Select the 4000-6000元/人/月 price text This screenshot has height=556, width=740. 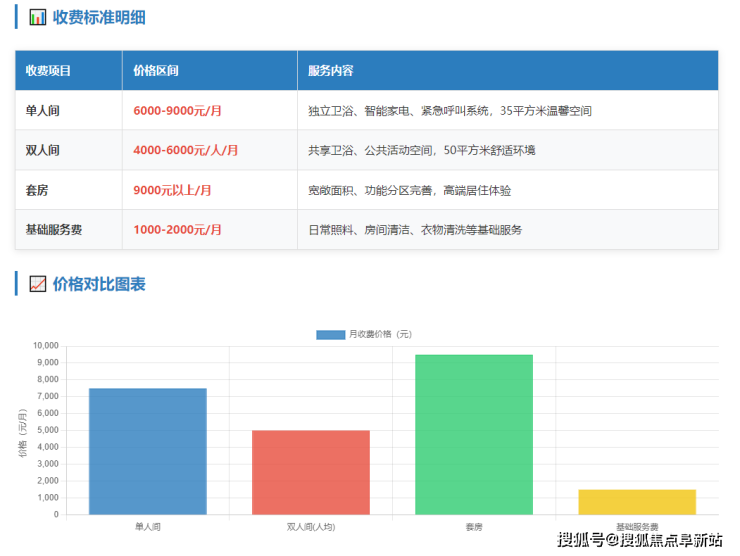click(185, 150)
